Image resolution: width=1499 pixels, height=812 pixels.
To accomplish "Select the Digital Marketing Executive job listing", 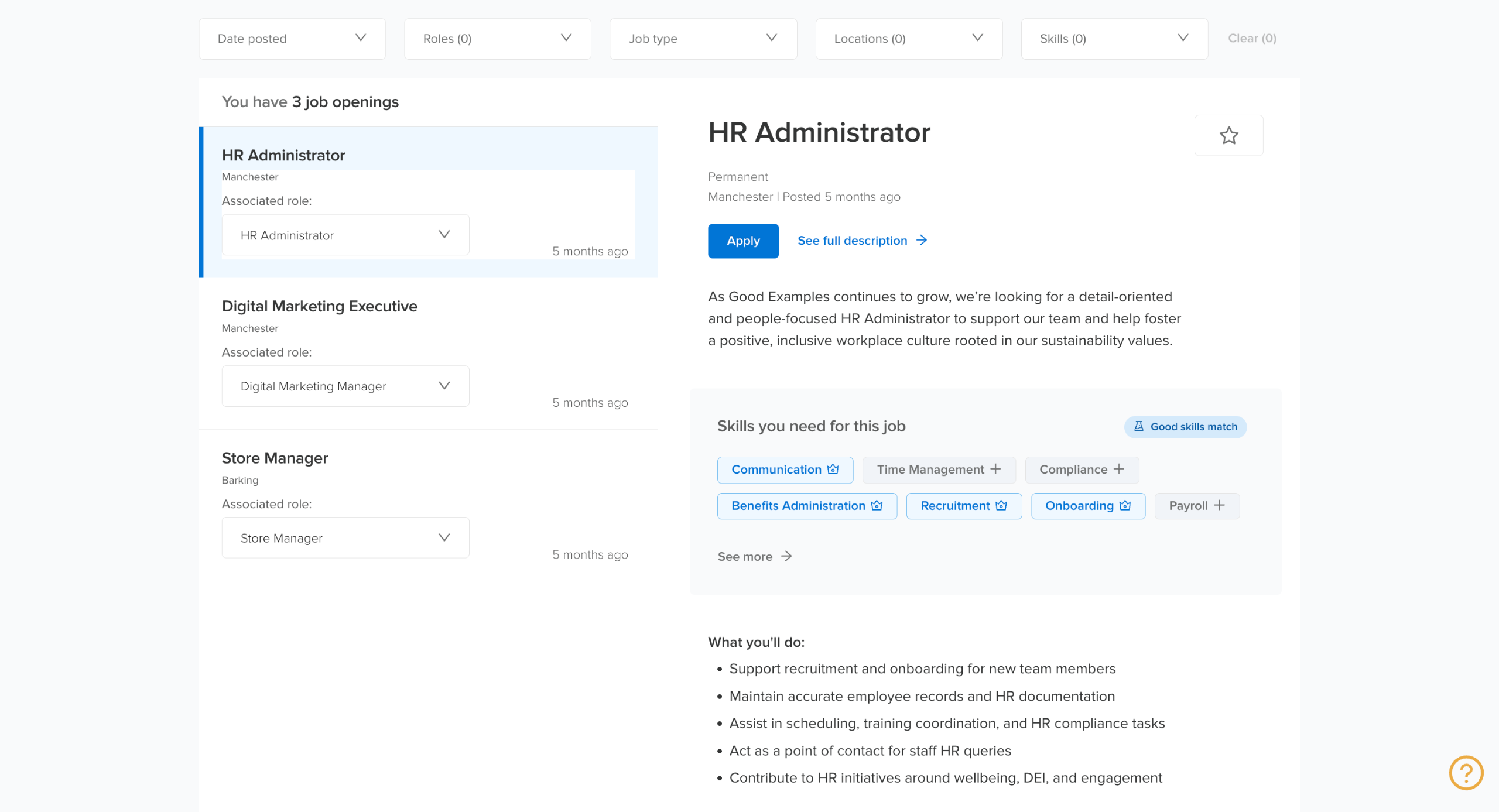I will [x=319, y=306].
